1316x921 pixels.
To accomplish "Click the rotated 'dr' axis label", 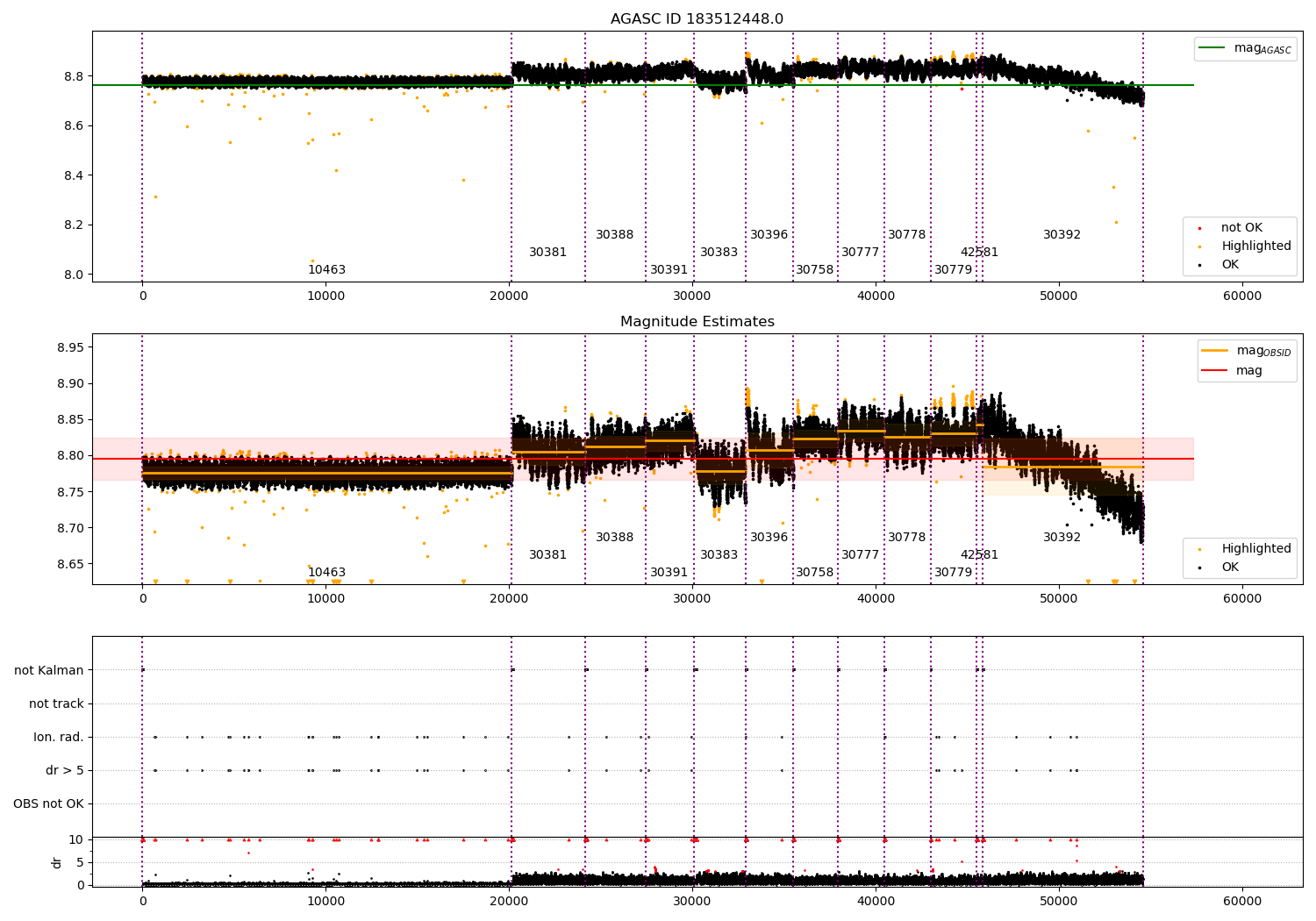I will 57,862.
